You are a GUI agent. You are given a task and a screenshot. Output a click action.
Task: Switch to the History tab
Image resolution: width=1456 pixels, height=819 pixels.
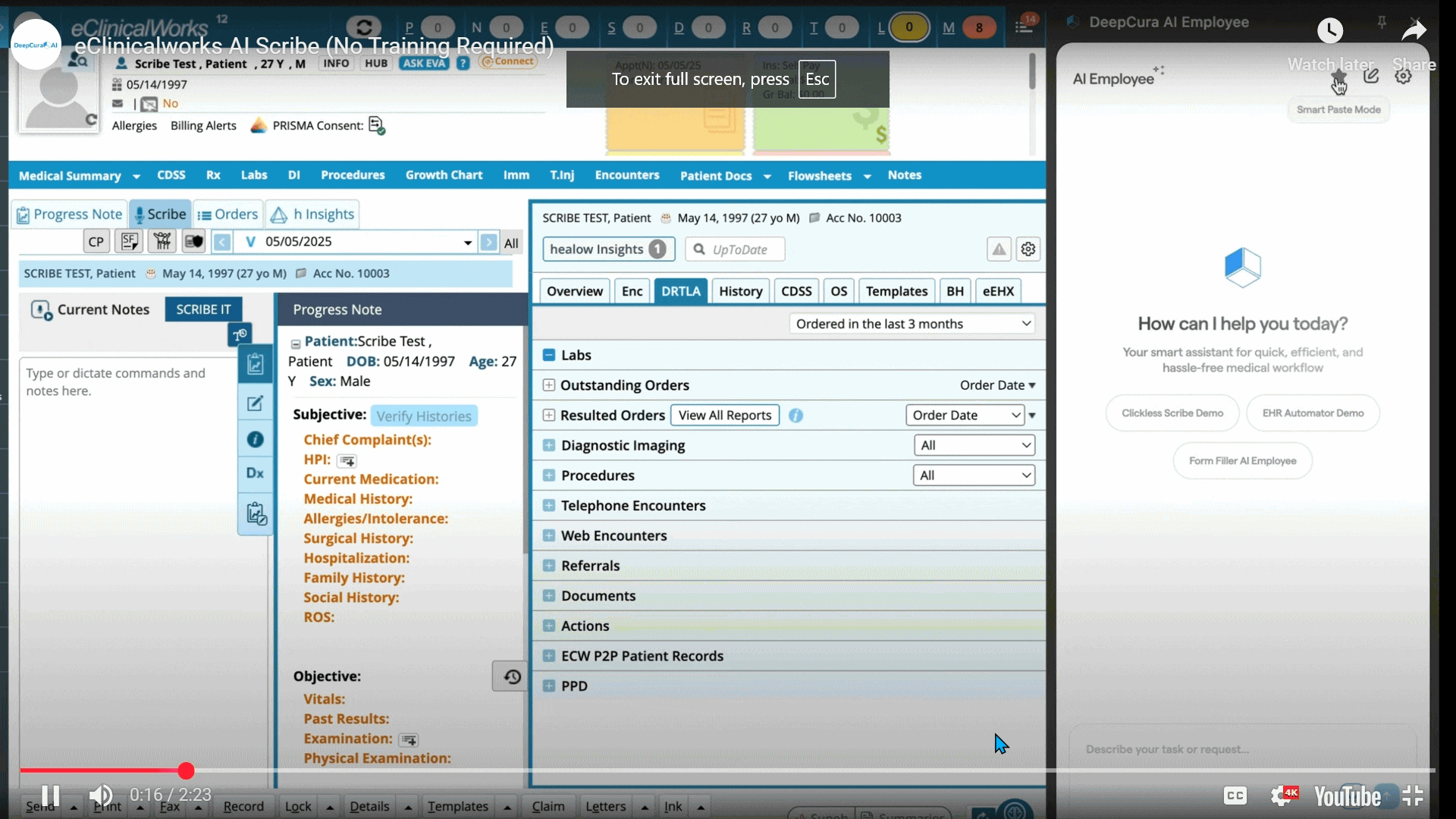point(740,291)
